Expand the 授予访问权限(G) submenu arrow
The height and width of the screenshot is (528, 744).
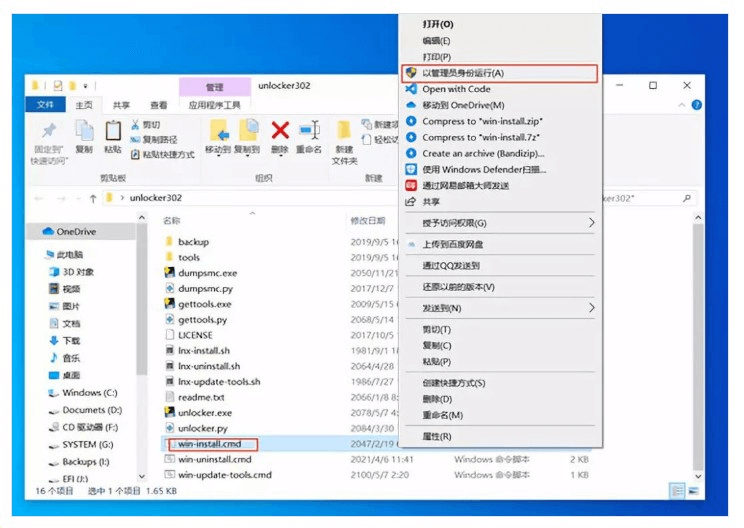coord(591,222)
